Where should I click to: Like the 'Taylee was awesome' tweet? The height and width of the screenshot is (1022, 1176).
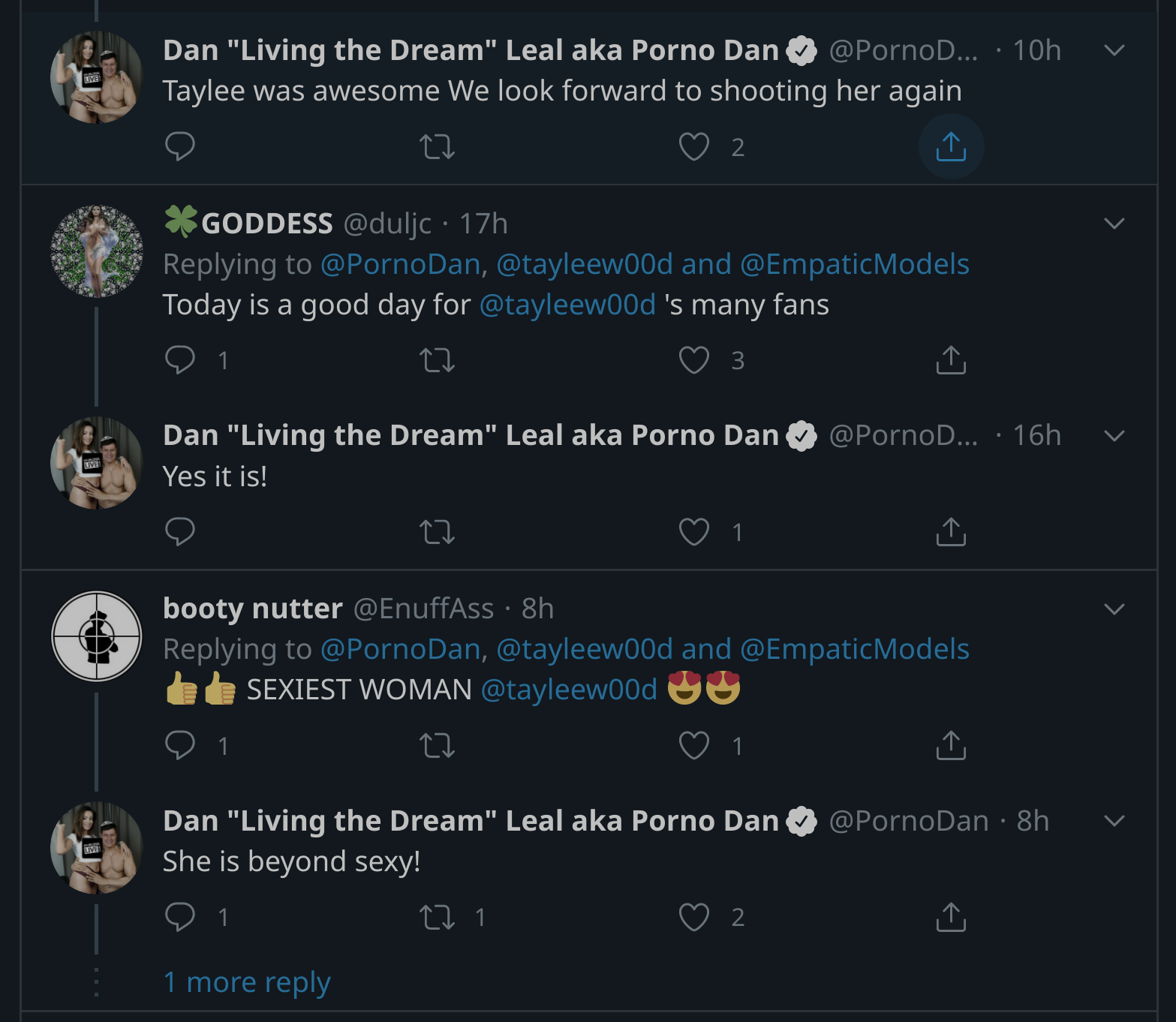click(693, 146)
